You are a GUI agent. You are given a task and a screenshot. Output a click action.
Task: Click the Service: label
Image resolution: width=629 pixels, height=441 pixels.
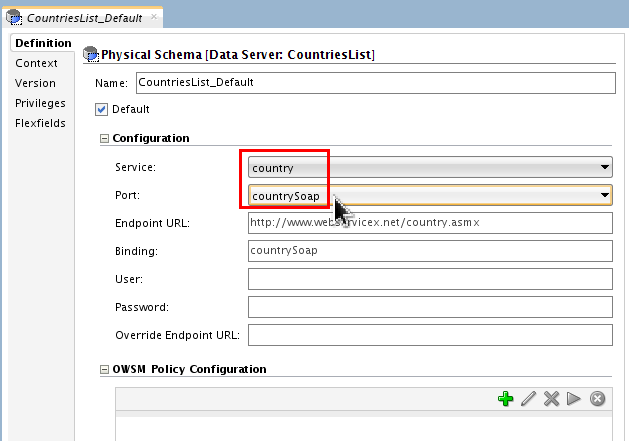(136, 167)
